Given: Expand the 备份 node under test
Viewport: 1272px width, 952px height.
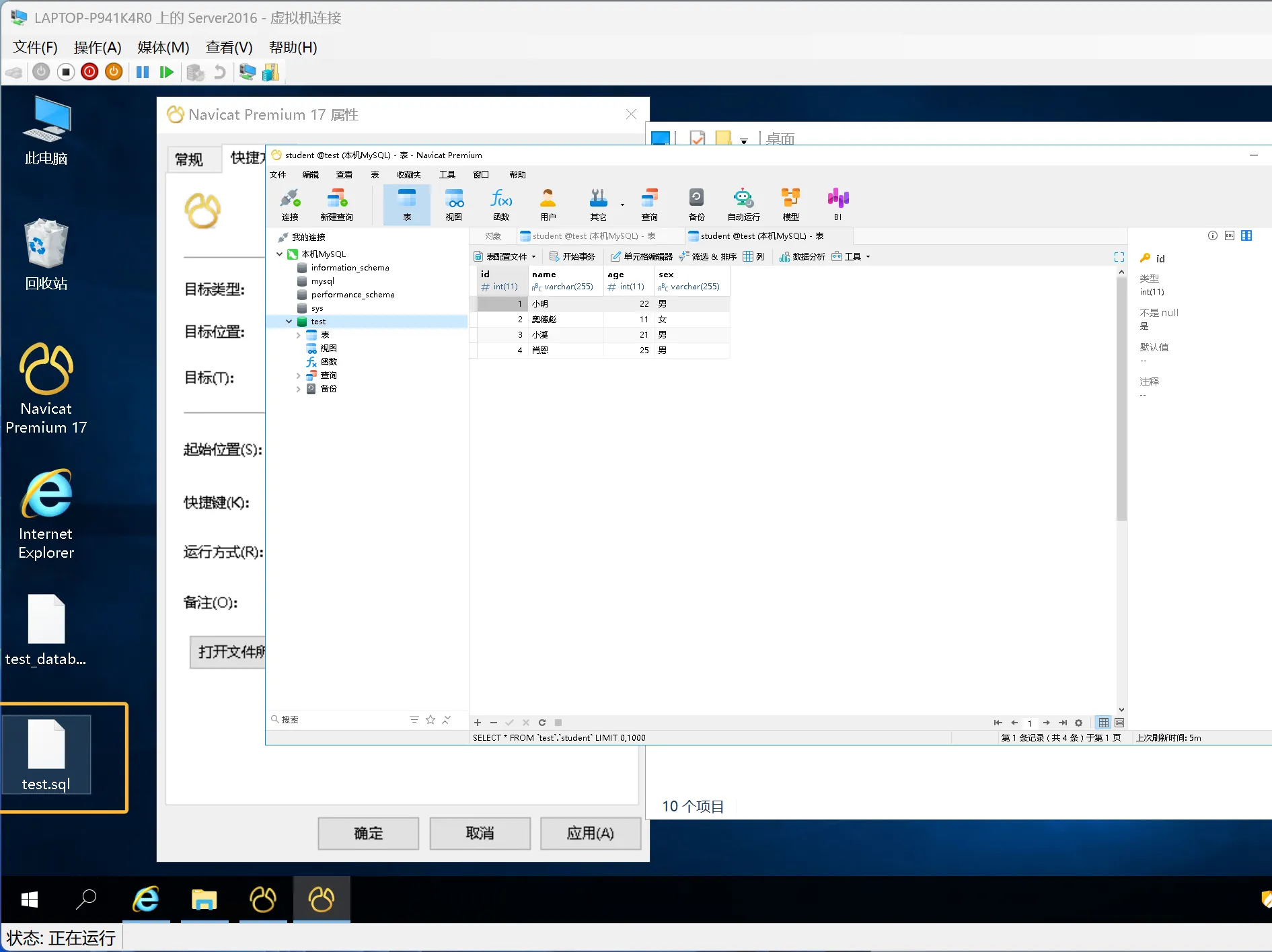Looking at the screenshot, I should click(298, 388).
